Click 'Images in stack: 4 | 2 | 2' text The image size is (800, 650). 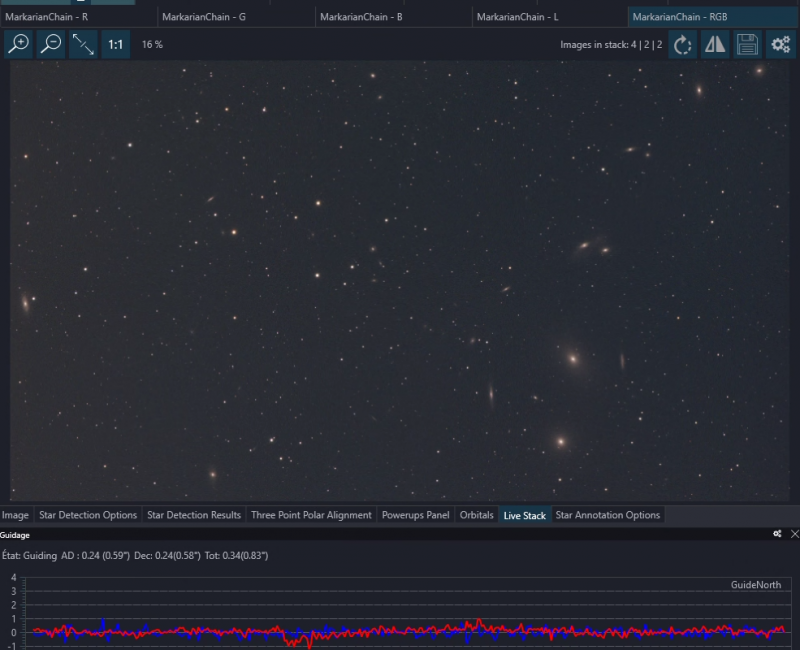pos(611,45)
